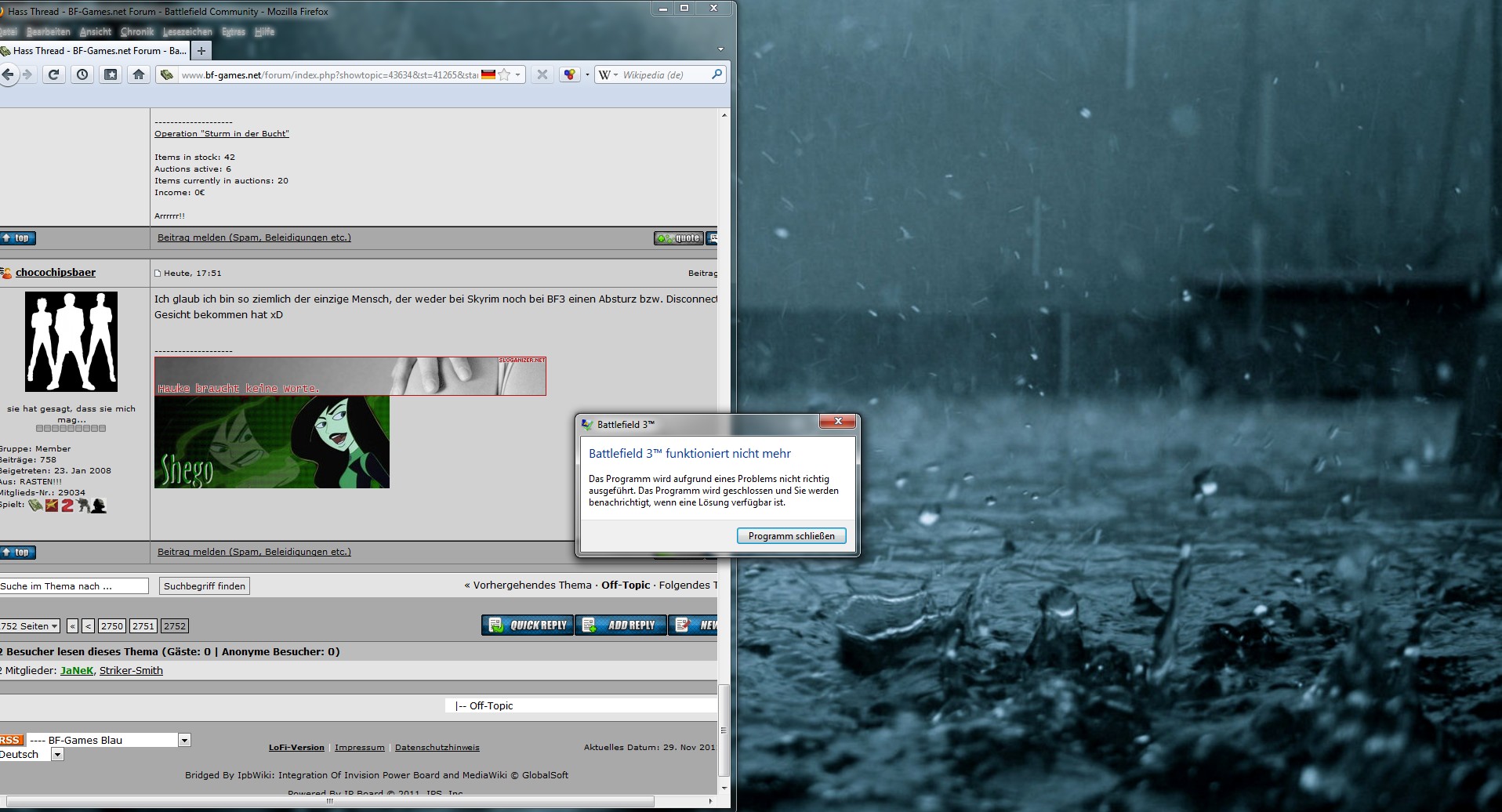Click the site identity favicon in address bar
This screenshot has width=1502, height=812.
click(166, 75)
